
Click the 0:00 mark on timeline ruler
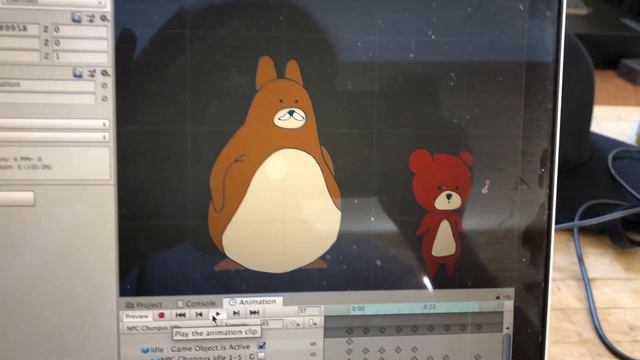(x=358, y=309)
